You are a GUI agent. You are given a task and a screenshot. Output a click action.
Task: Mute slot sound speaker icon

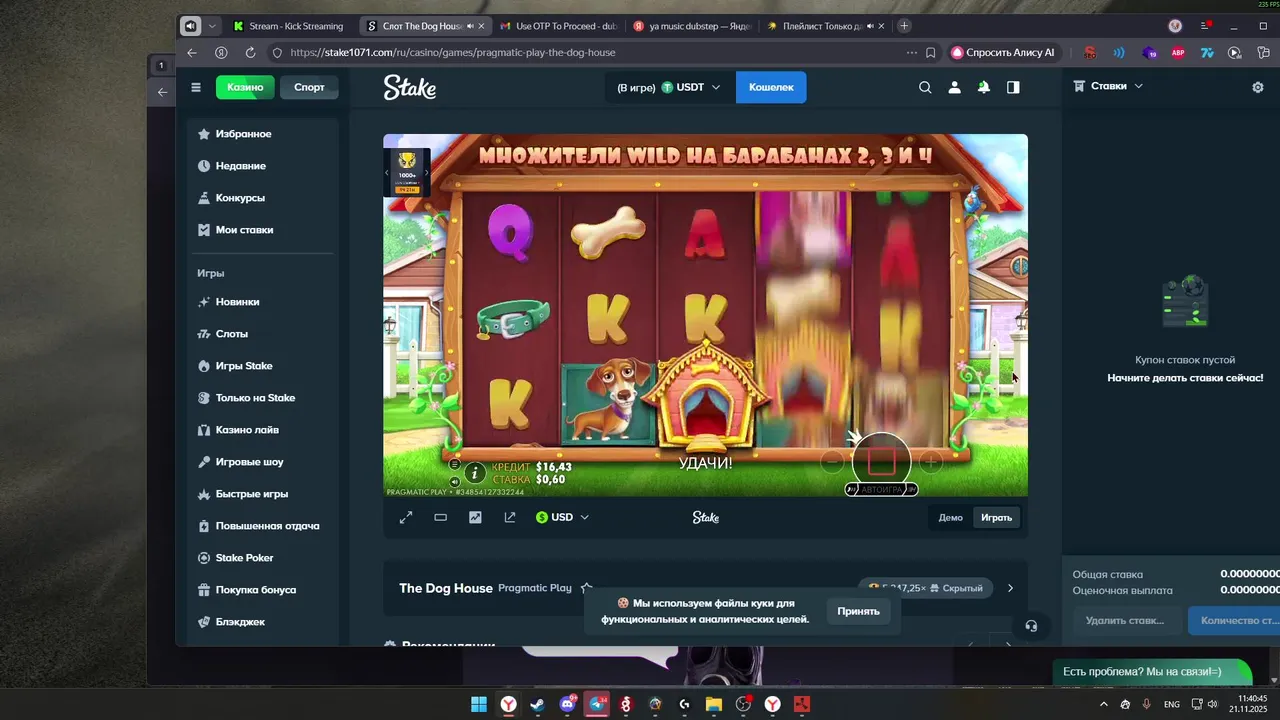[455, 481]
